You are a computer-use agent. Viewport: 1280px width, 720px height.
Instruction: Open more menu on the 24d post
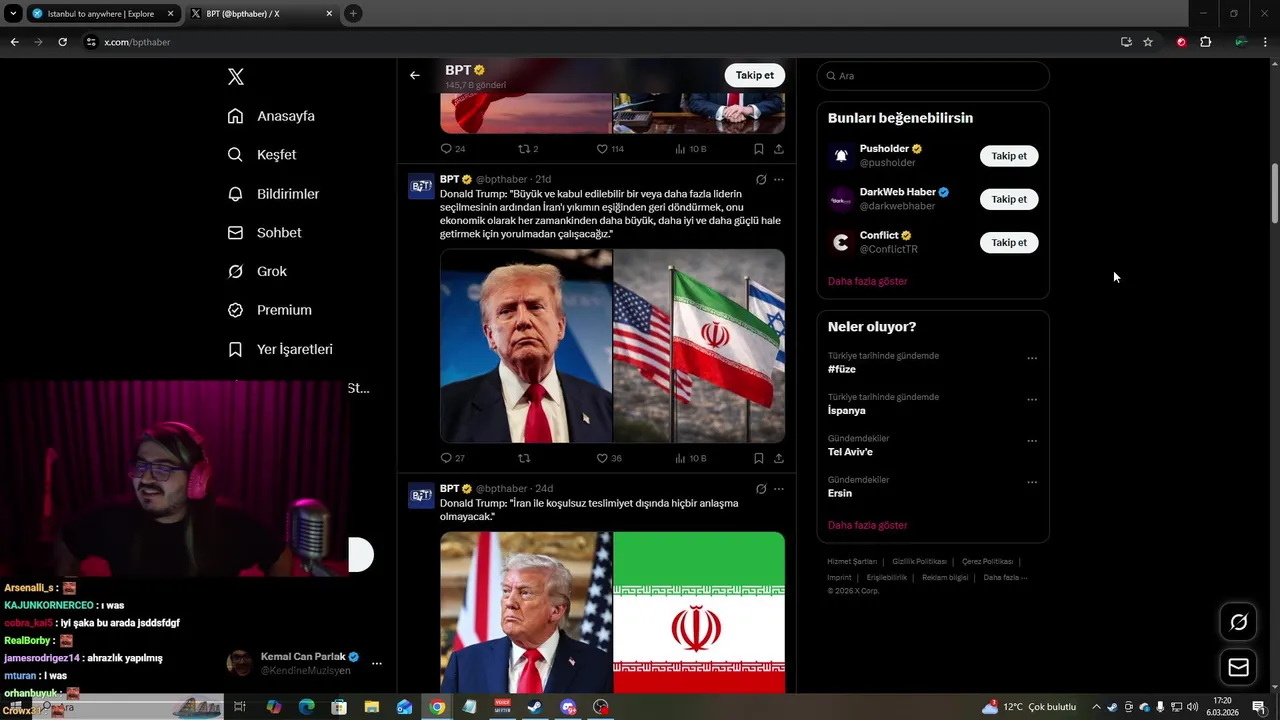pyautogui.click(x=779, y=489)
